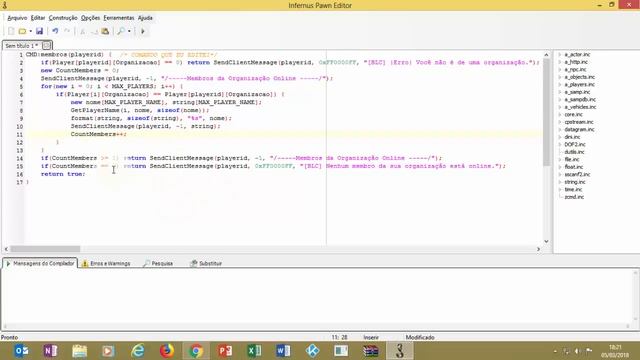Expand a_http.inc in include tree
The height and width of the screenshot is (360, 640).
[x=560, y=62]
